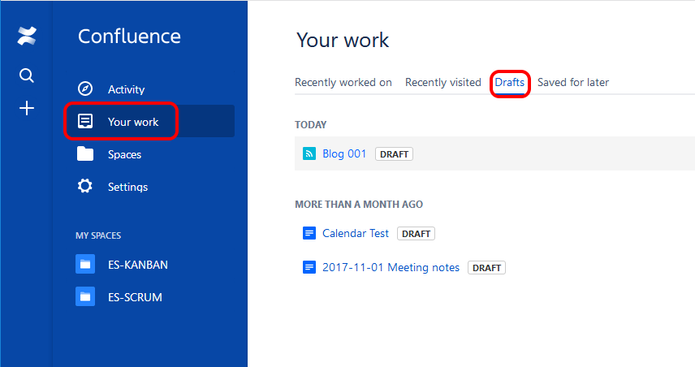Click DRAFT badge next to Meeting notes
The image size is (695, 367).
coord(487,268)
